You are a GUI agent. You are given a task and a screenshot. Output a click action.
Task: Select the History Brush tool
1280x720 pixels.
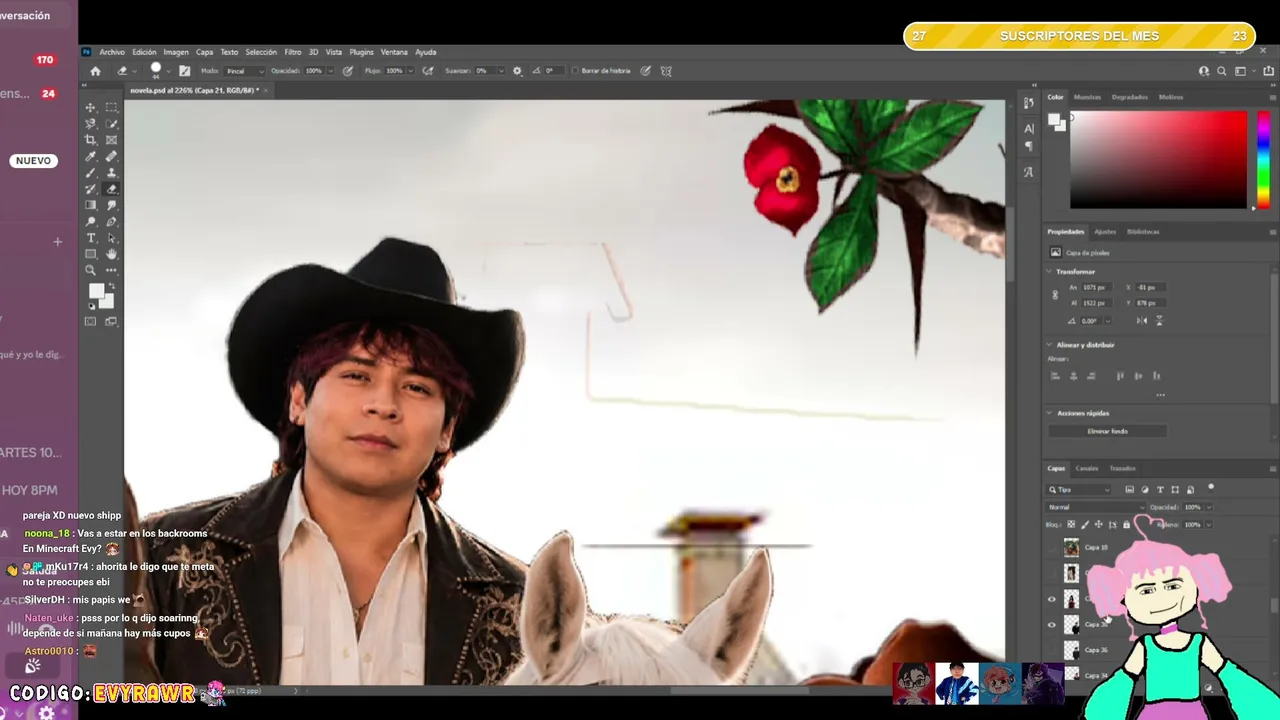point(91,188)
